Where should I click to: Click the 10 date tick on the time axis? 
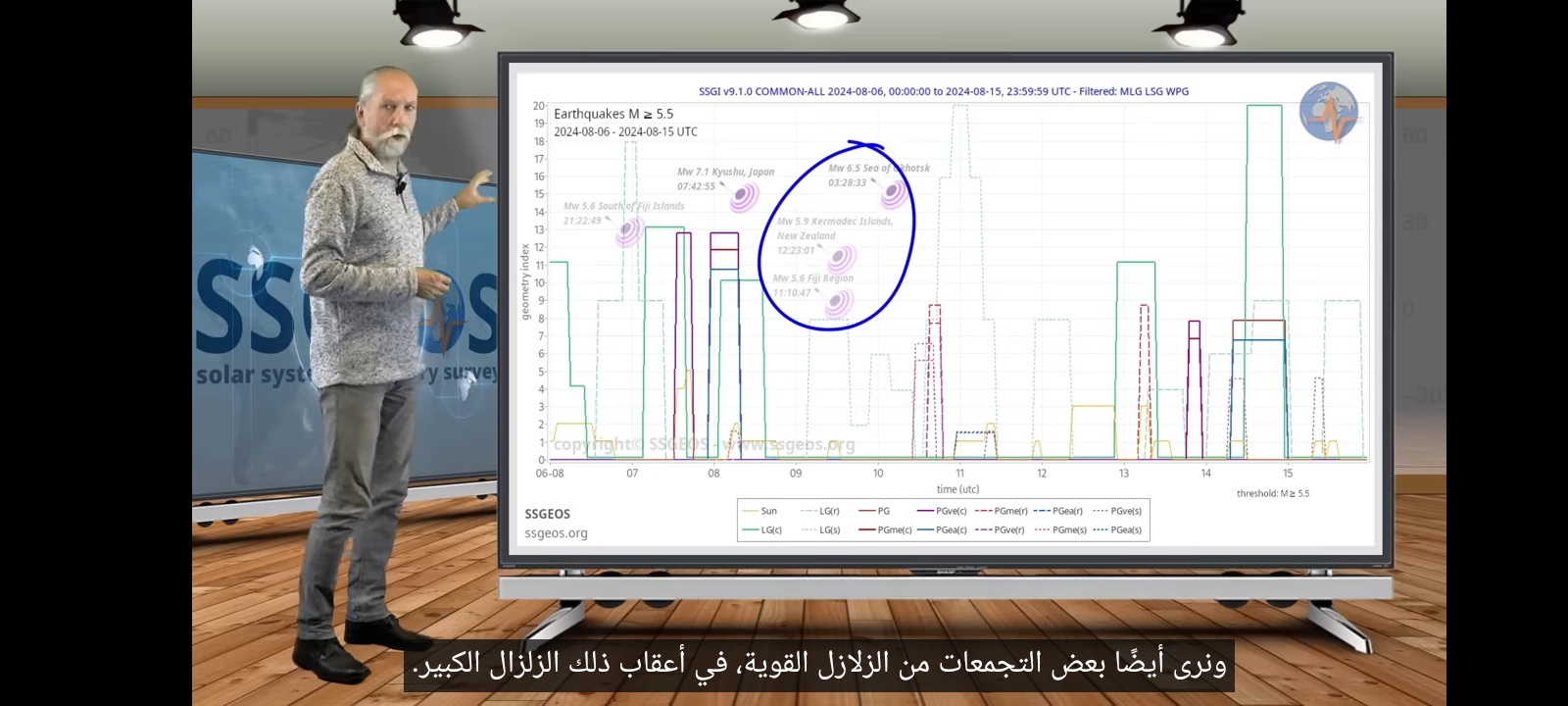click(878, 473)
